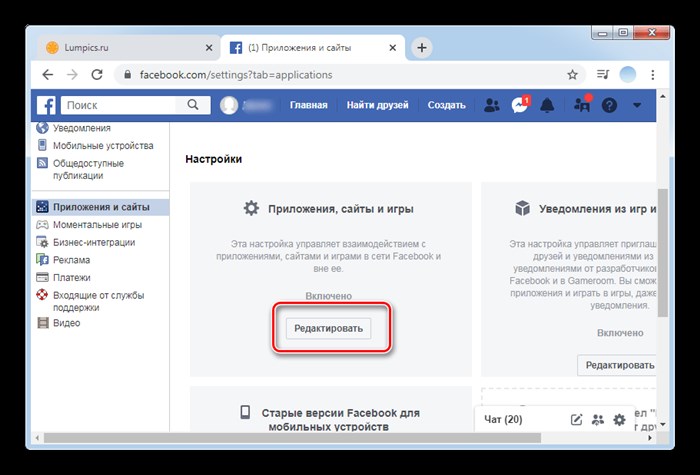Open Платежи settings
This screenshot has height=475, width=700.
tap(71, 278)
